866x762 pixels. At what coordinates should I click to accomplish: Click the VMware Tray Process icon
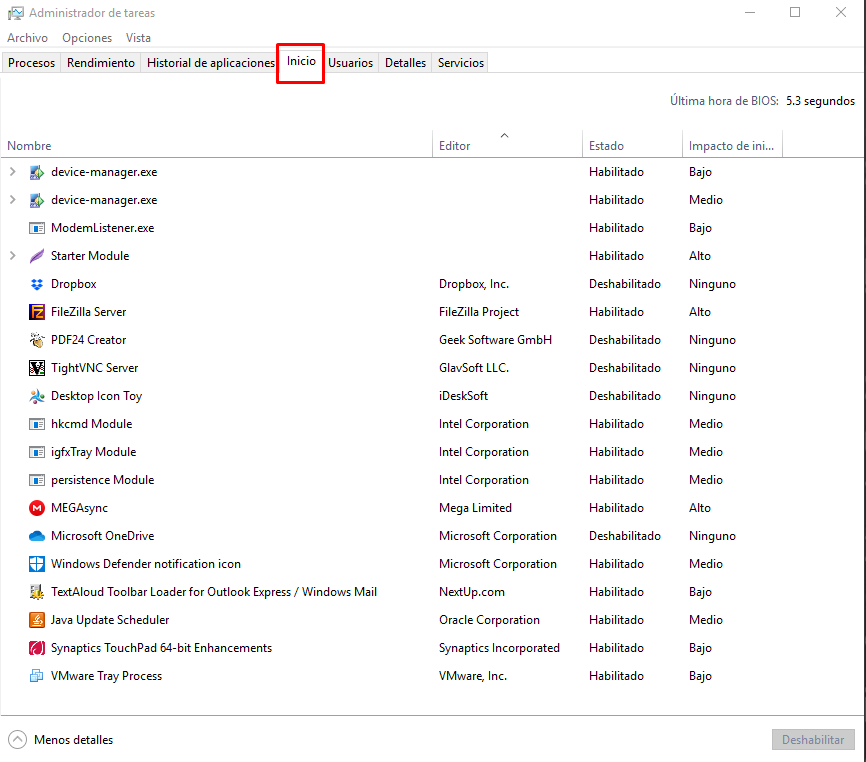click(36, 676)
